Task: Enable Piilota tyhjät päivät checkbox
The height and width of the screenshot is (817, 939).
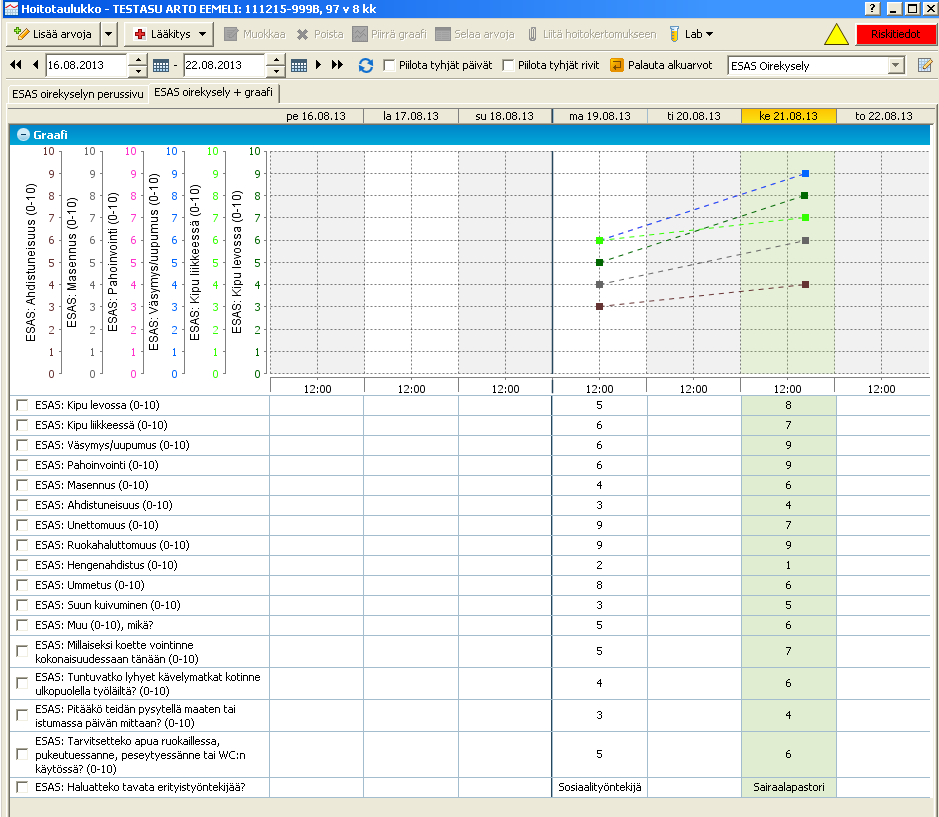Action: [x=389, y=65]
